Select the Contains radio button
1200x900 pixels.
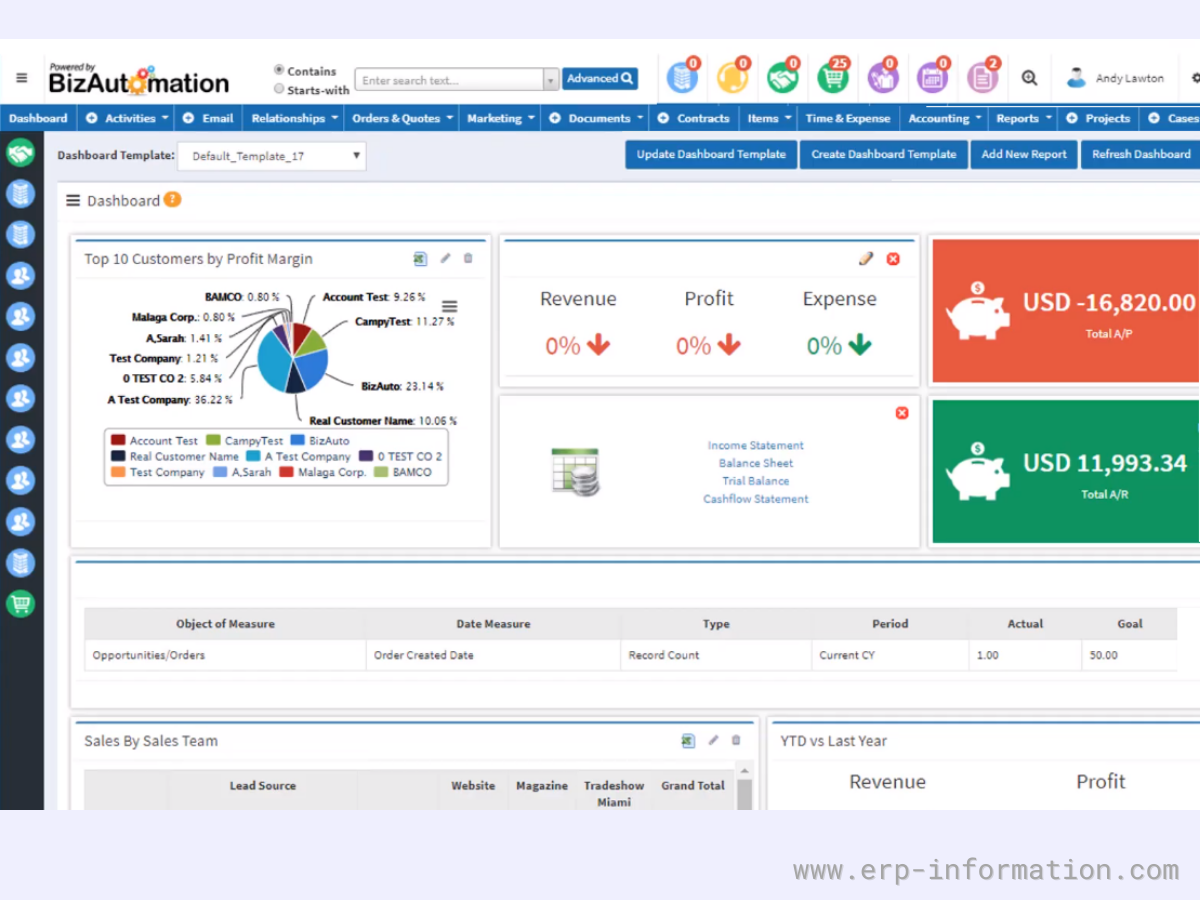tap(279, 70)
